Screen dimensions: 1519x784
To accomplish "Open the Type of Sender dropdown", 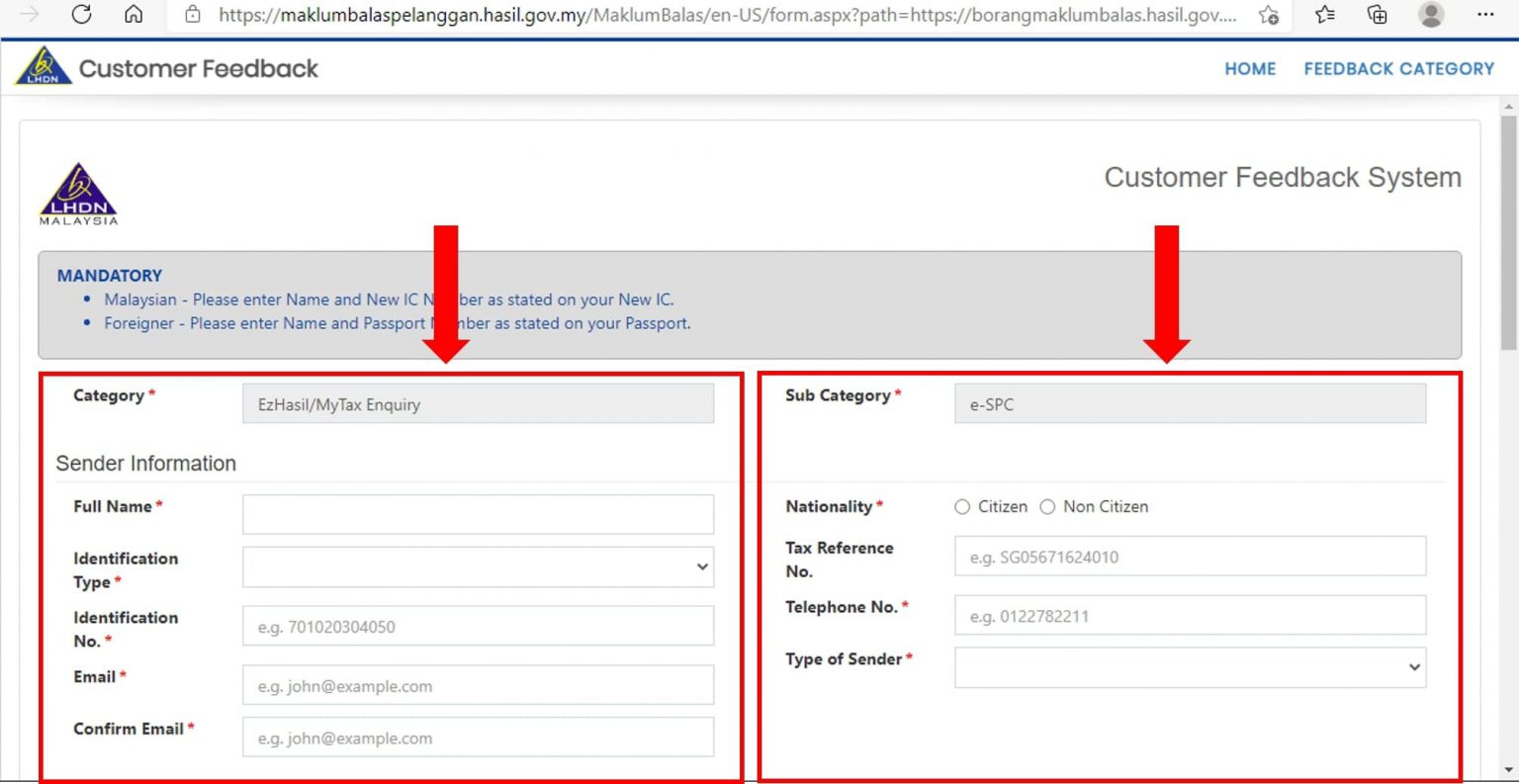I will [x=1190, y=667].
